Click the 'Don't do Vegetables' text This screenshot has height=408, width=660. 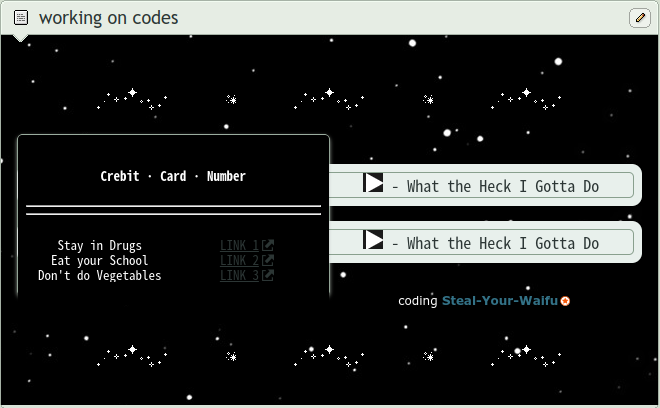[x=100, y=275]
